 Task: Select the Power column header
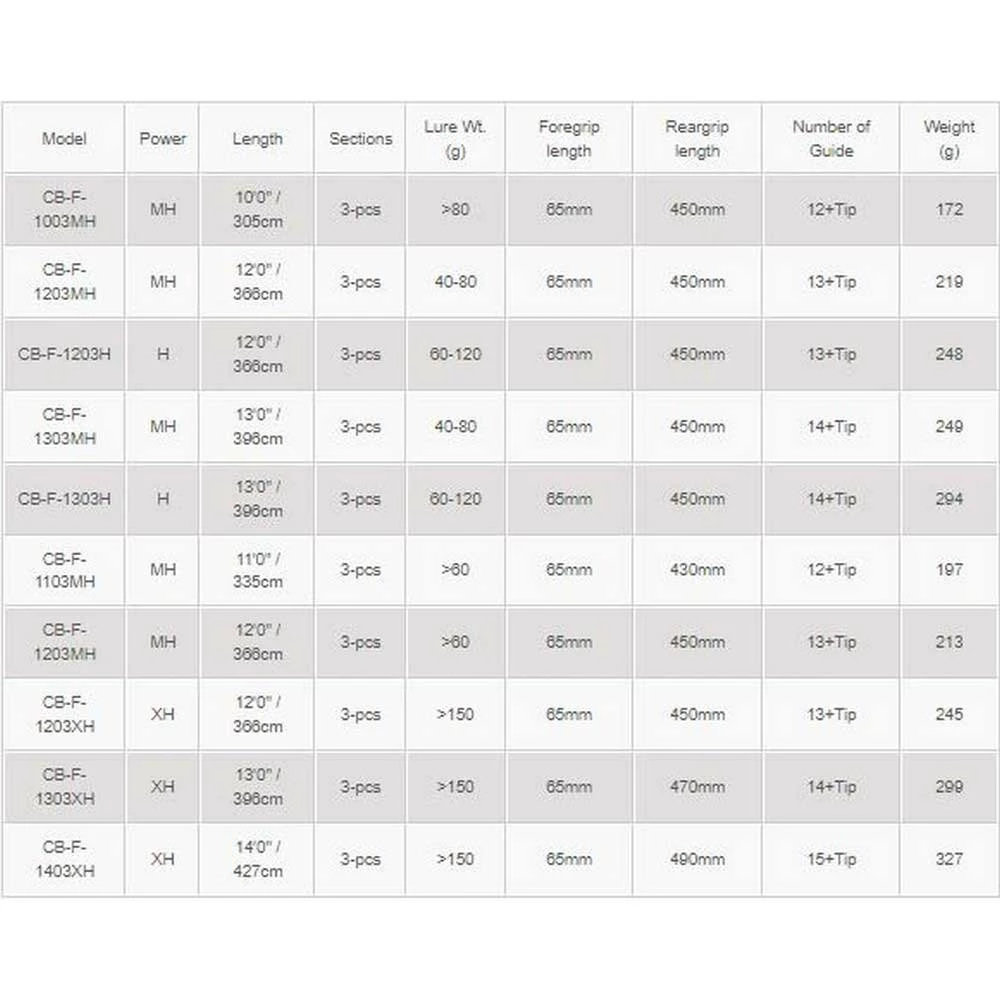[162, 139]
